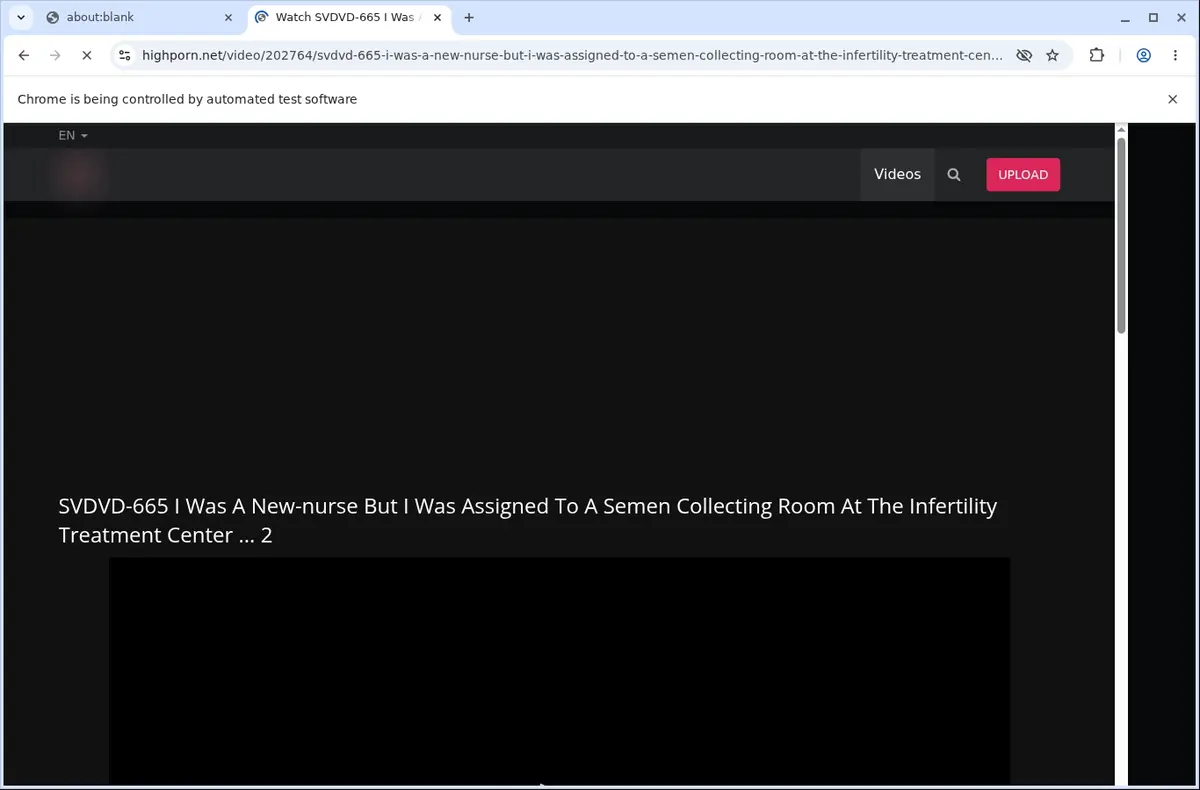
Task: Click the browser forward arrow
Action: [55, 56]
